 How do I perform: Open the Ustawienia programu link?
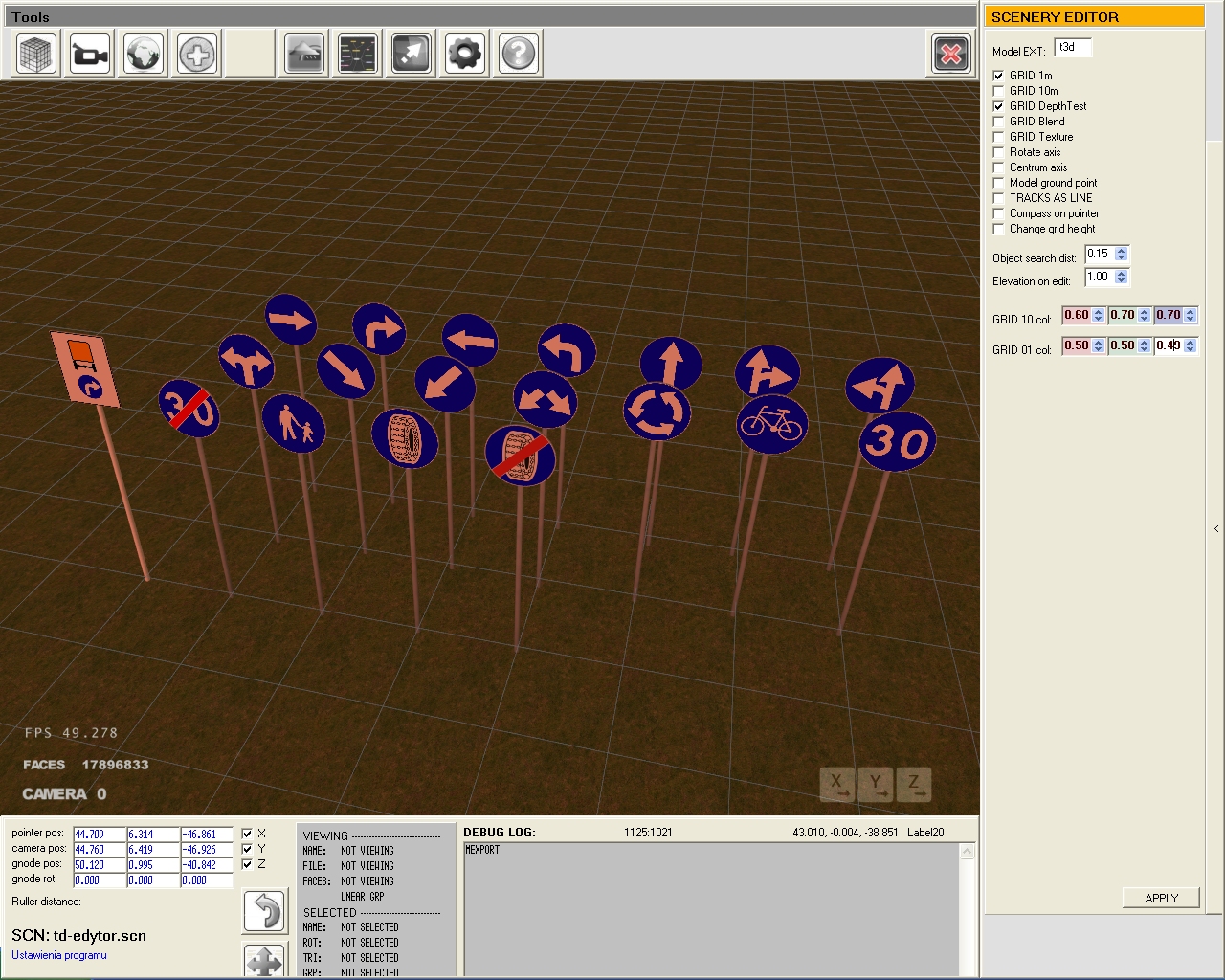59,955
